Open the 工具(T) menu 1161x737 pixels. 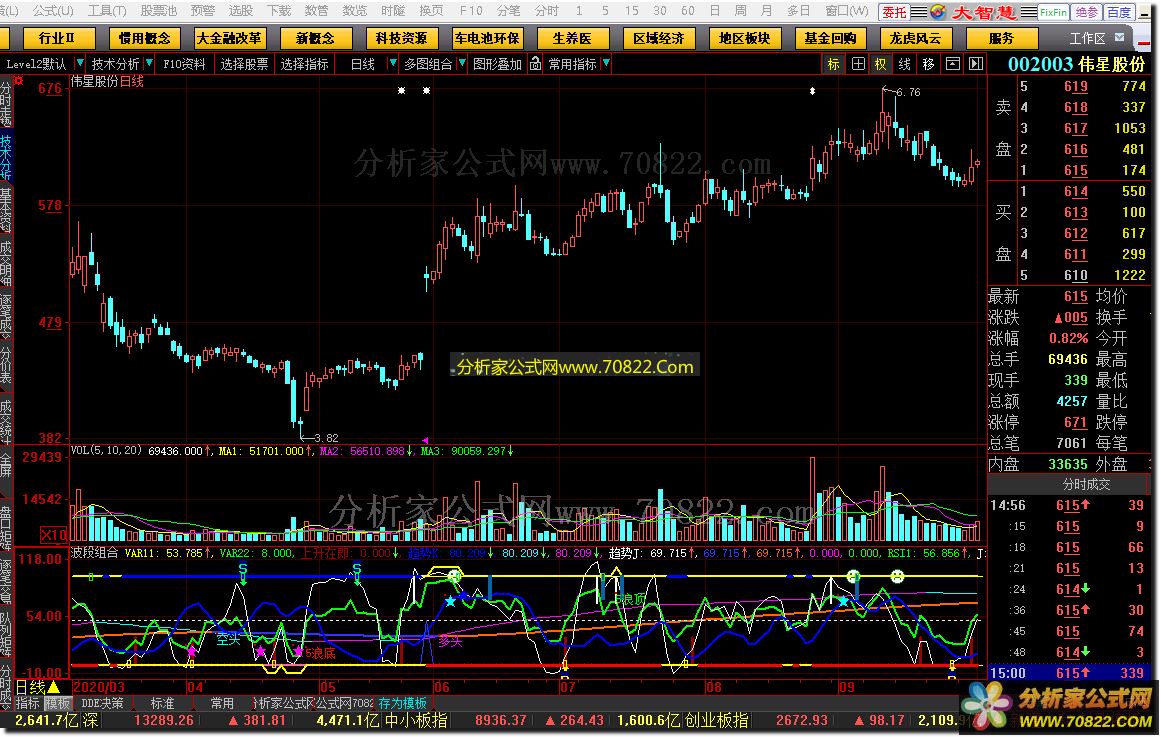click(x=107, y=11)
